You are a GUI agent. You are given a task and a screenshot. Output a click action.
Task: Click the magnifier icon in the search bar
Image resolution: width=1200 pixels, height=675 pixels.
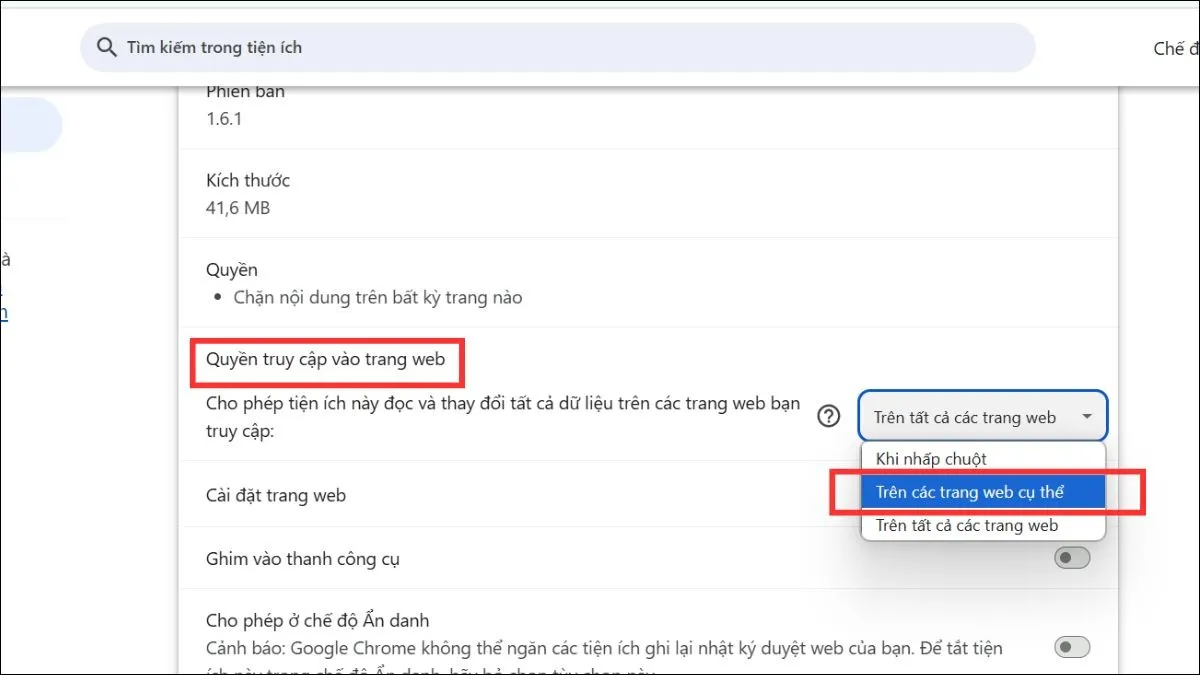pos(105,47)
